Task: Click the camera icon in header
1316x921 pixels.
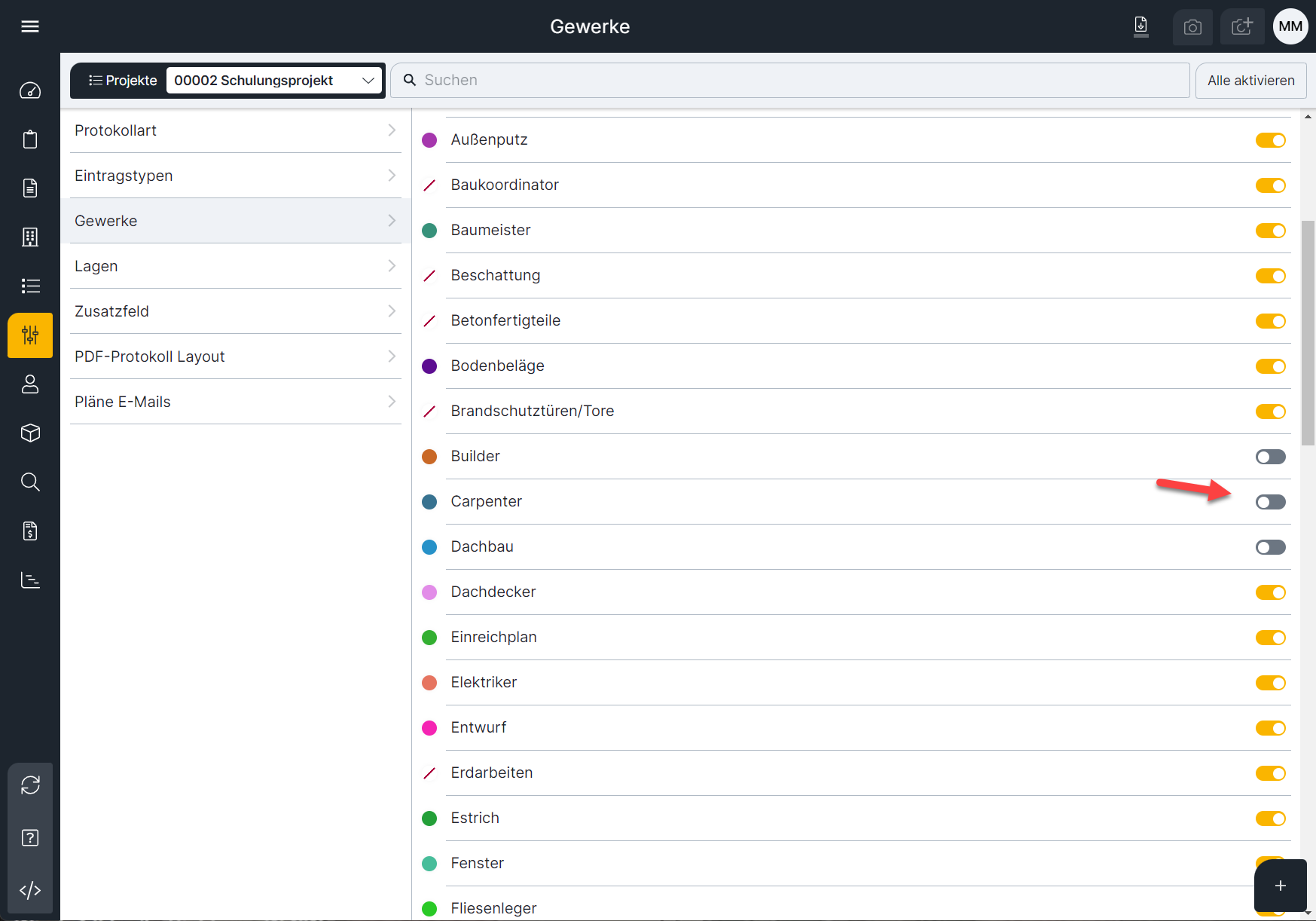Action: pos(1192,27)
